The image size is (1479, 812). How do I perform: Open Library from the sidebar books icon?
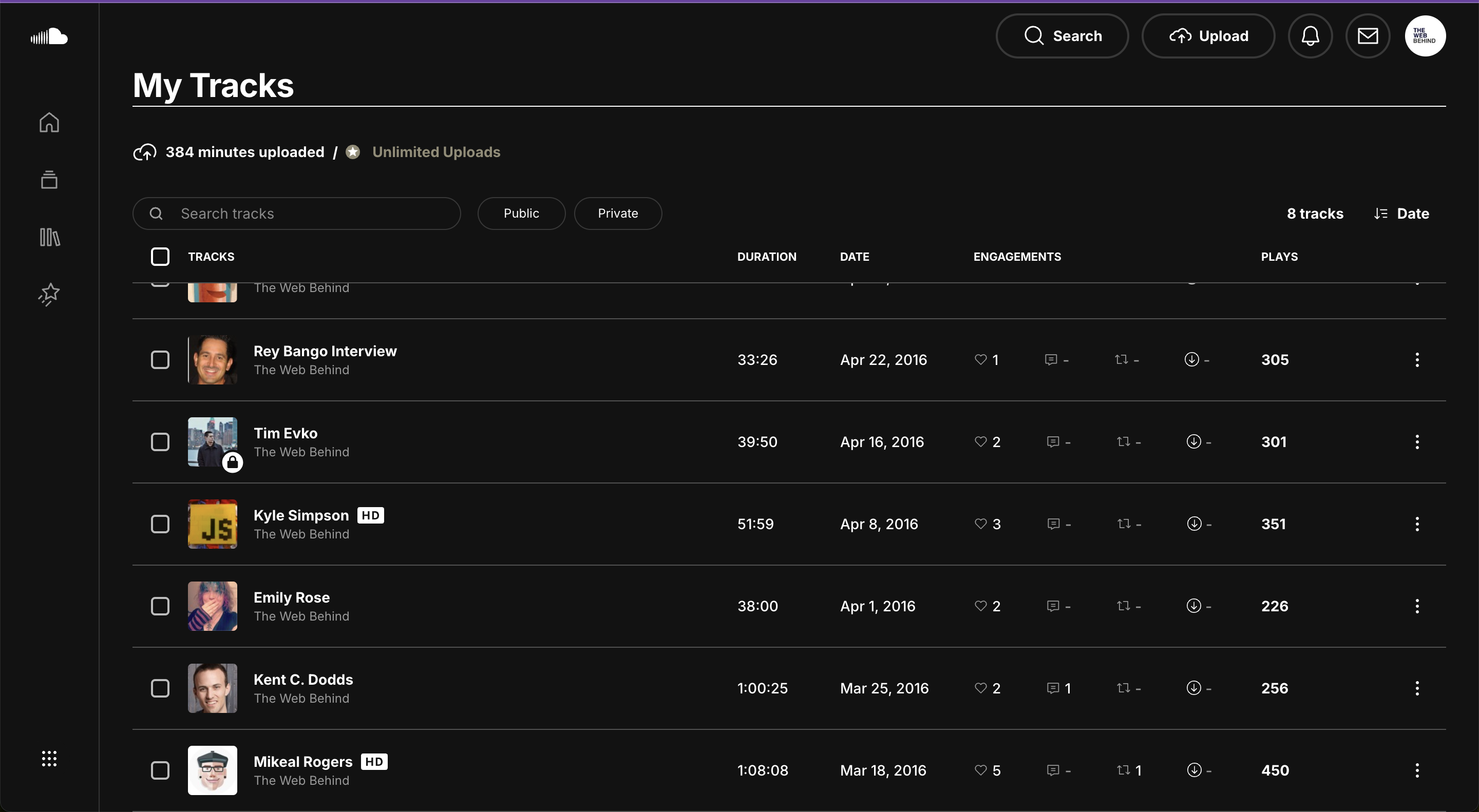point(49,237)
